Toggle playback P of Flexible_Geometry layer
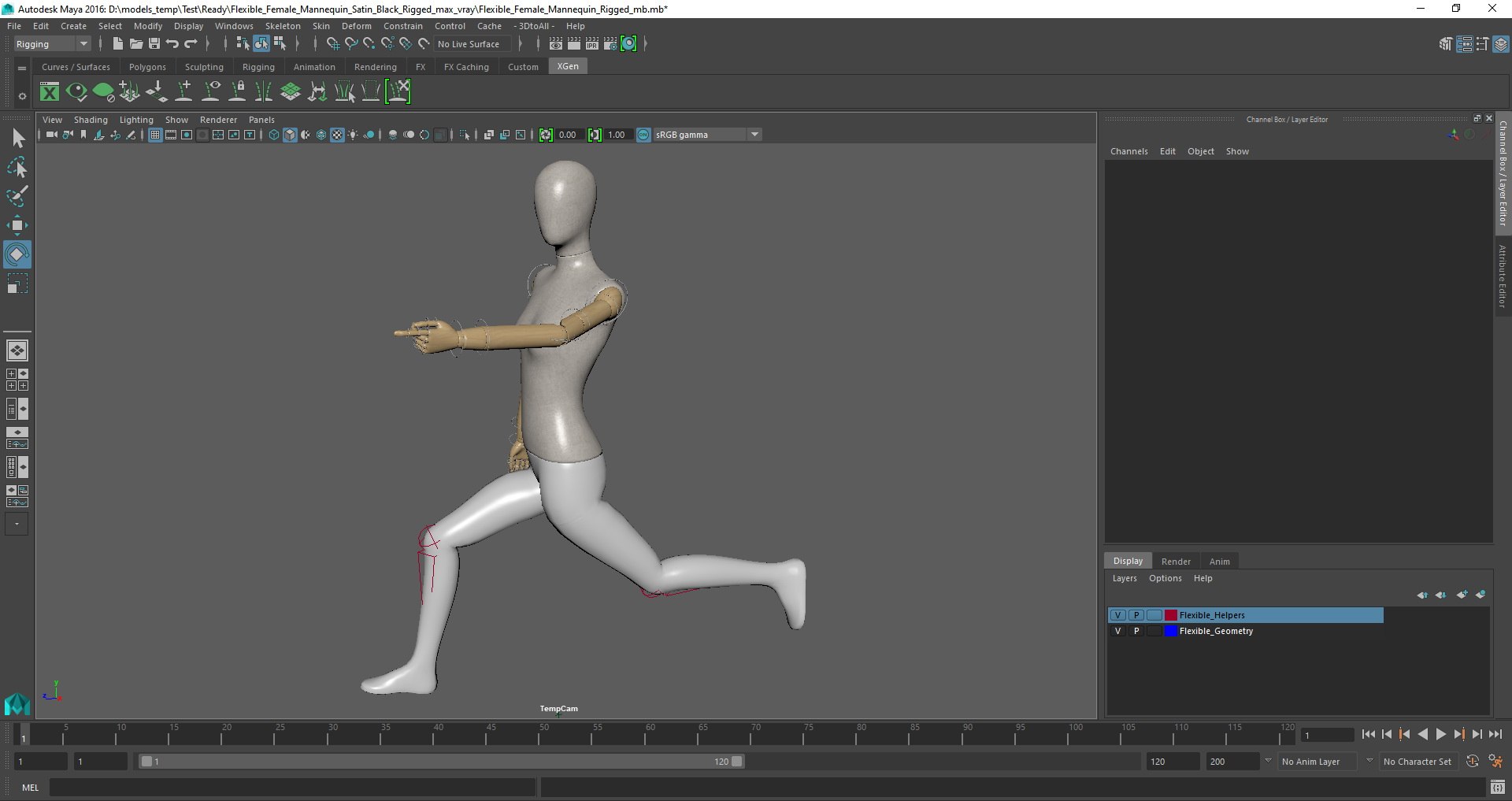1512x801 pixels. point(1136,631)
